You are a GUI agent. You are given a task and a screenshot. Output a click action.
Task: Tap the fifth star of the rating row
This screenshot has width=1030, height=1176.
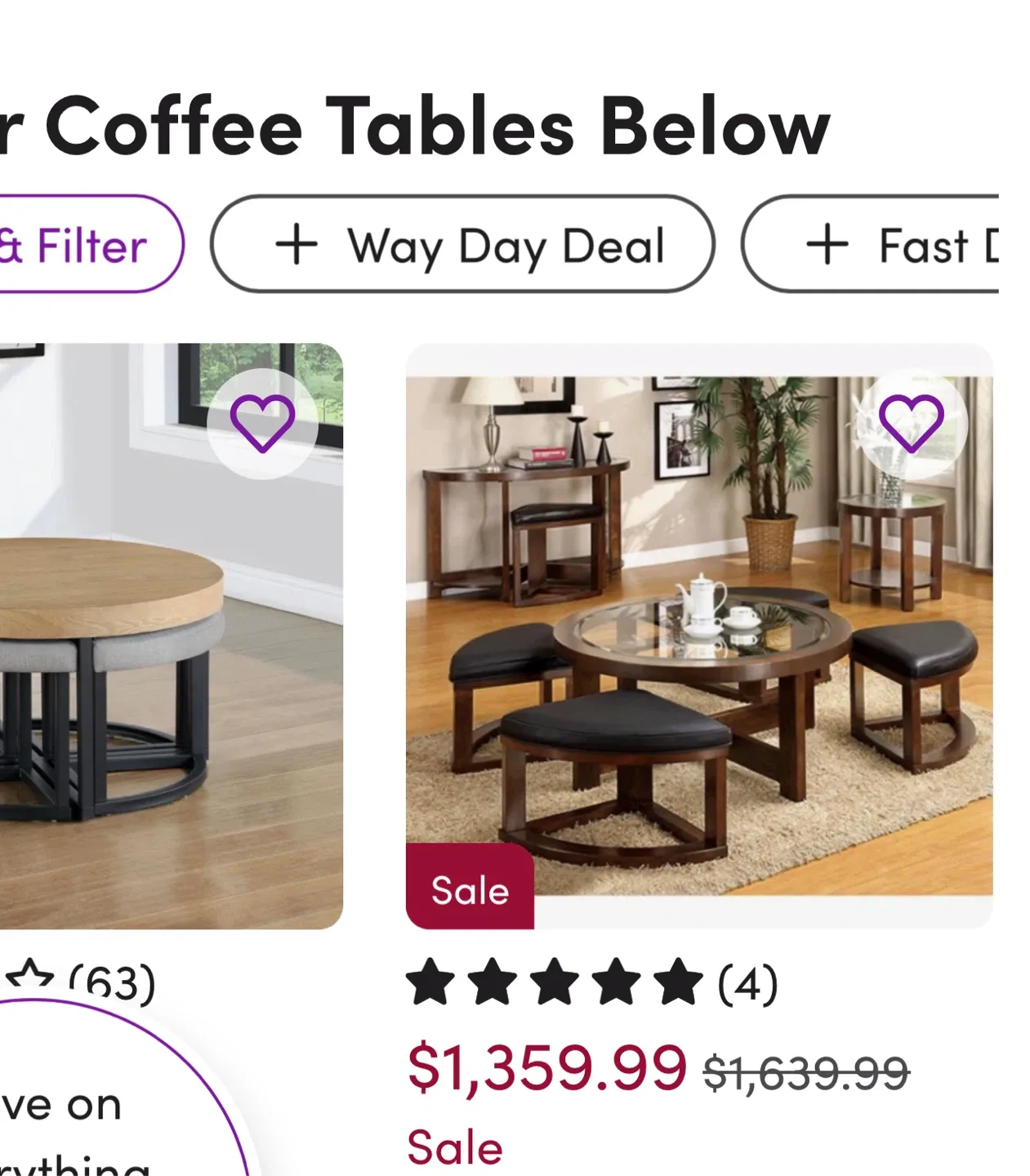point(676,983)
